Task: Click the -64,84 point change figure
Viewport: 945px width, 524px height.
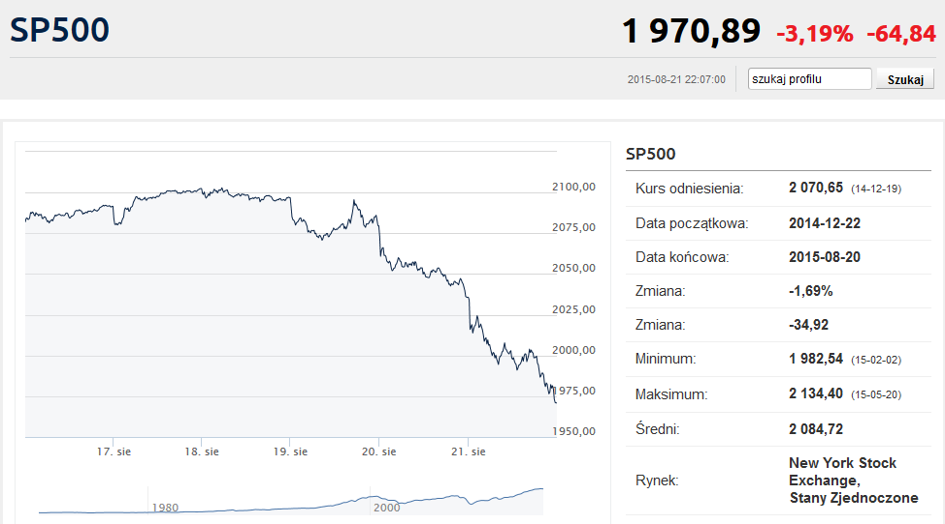Action: coord(900,34)
